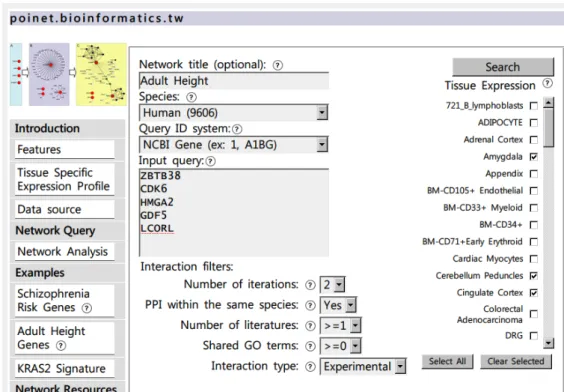
Task: Click the Clear Selected button
Action: pyautogui.click(x=516, y=361)
